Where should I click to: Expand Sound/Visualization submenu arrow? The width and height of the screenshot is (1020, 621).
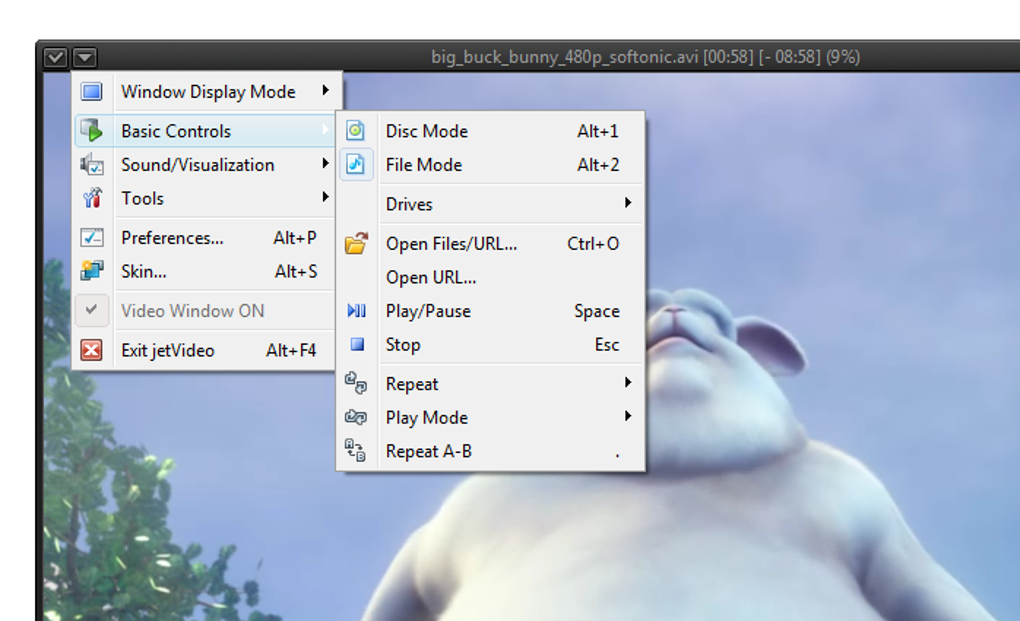(x=325, y=163)
